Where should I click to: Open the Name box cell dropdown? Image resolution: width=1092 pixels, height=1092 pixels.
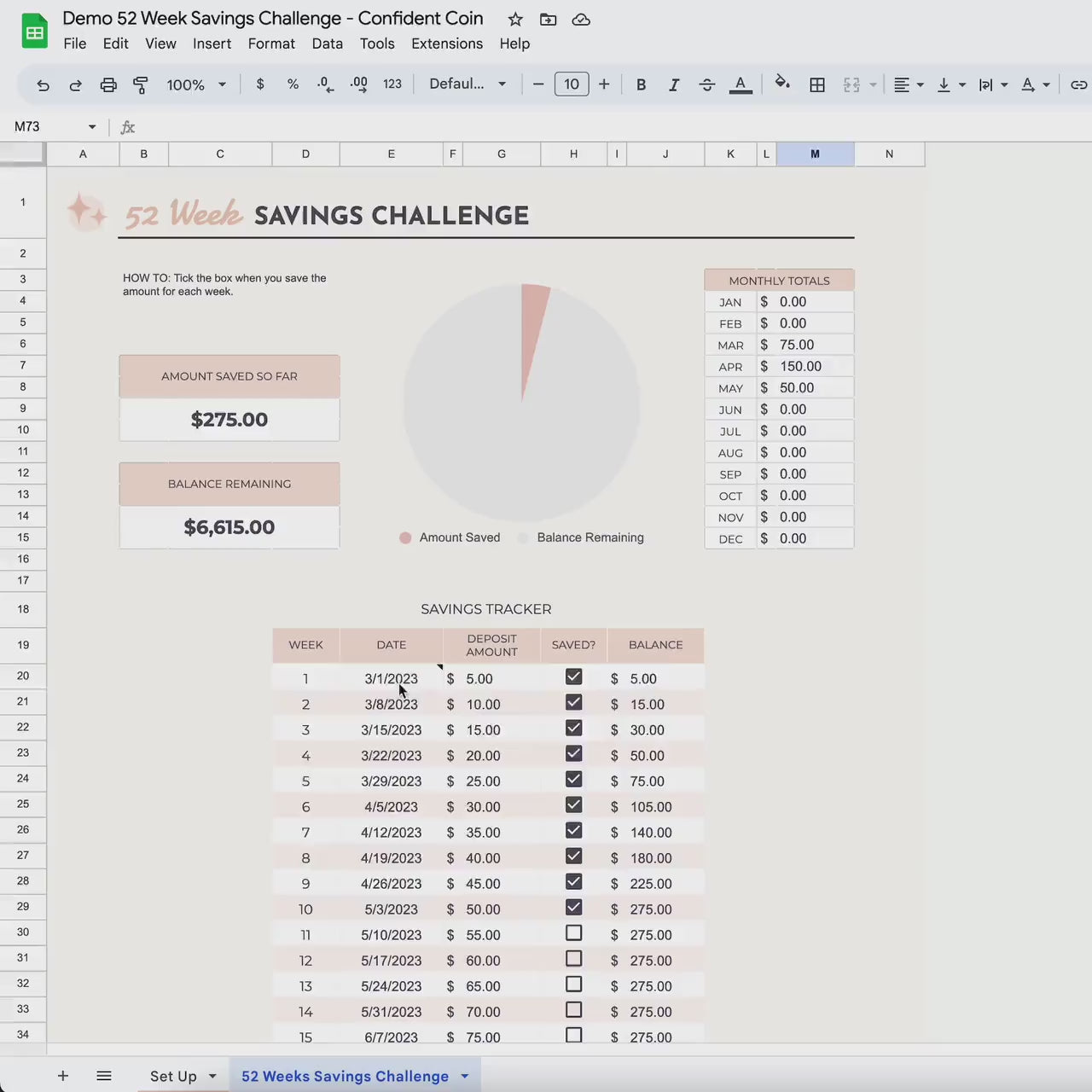click(92, 127)
